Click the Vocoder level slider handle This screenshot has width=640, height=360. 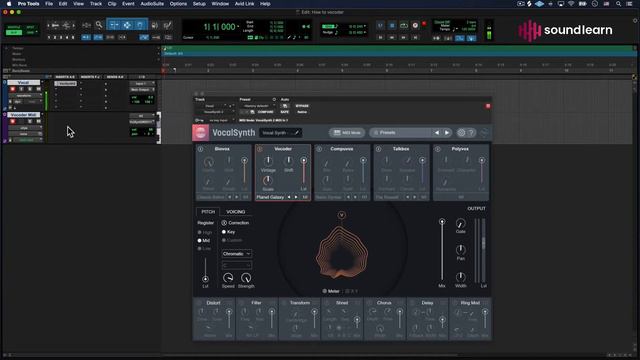[x=304, y=161]
